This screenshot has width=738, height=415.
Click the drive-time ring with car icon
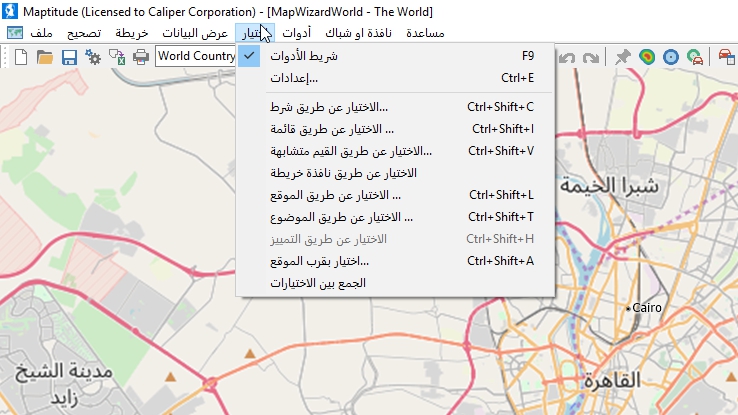[x=695, y=57]
